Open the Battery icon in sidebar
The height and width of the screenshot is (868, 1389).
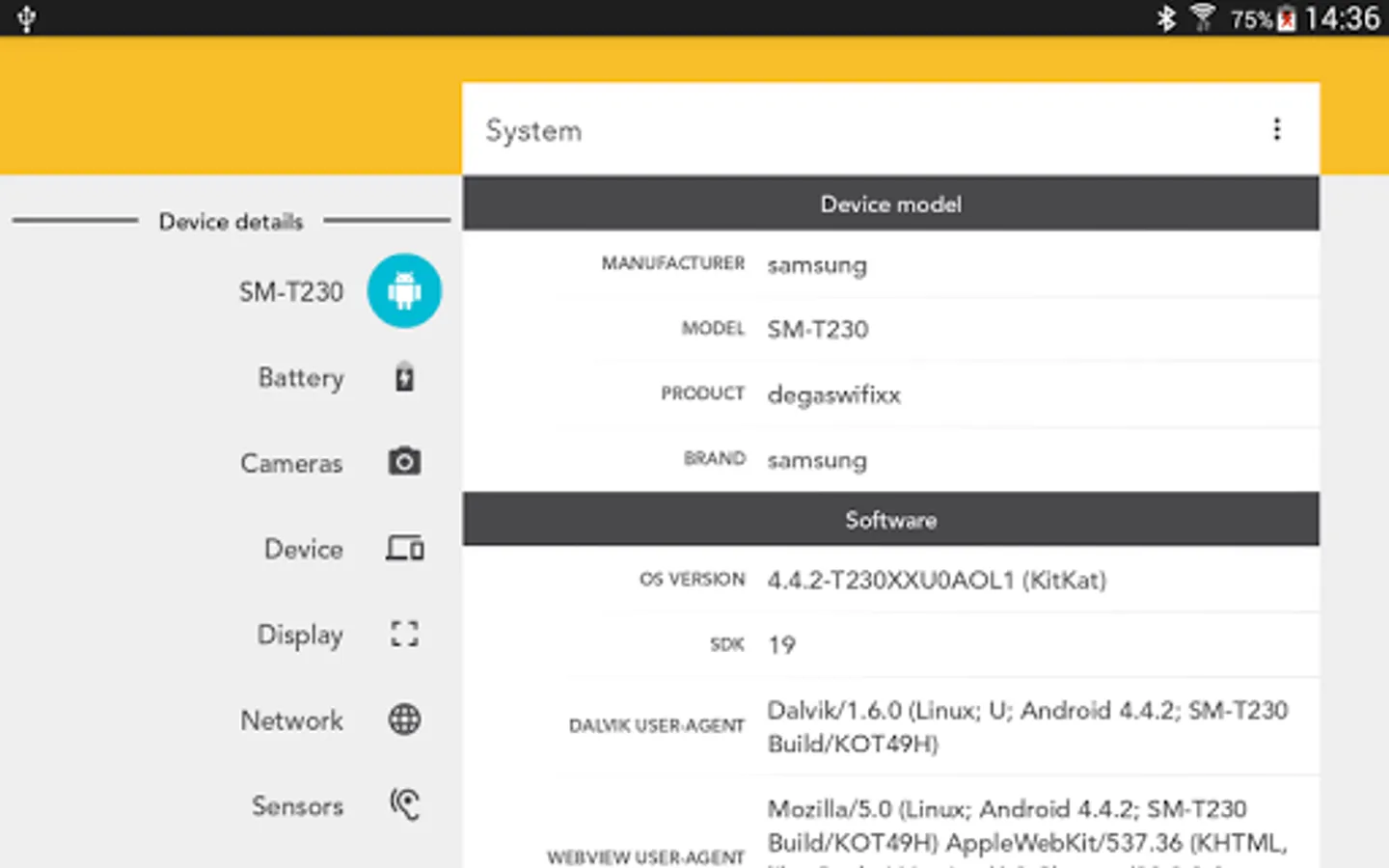(404, 377)
